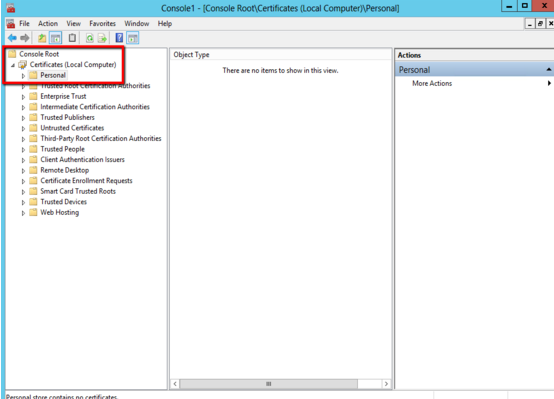
Task: Expand the Enterprise Trust node
Action: (x=23, y=97)
